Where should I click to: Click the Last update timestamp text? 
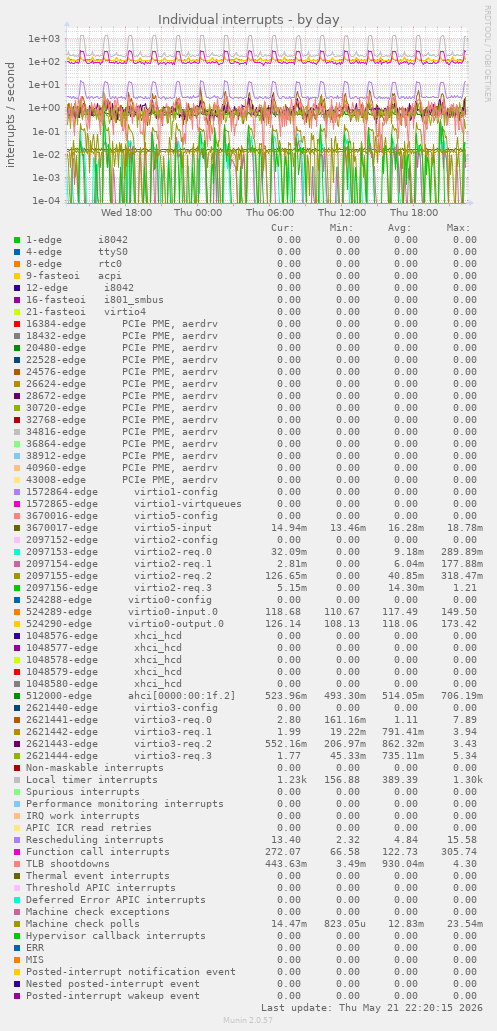coord(372,1007)
